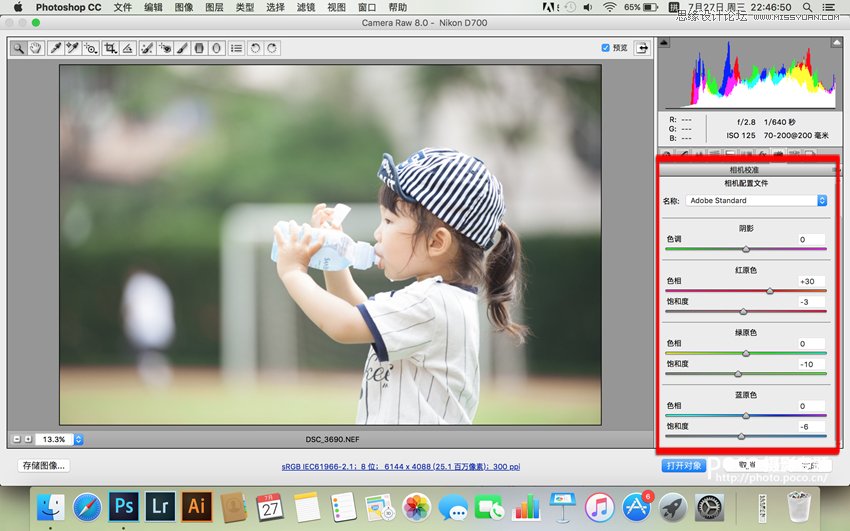Screen dimensions: 850x531
Task: Toggle full screen mode button
Action: point(642,48)
